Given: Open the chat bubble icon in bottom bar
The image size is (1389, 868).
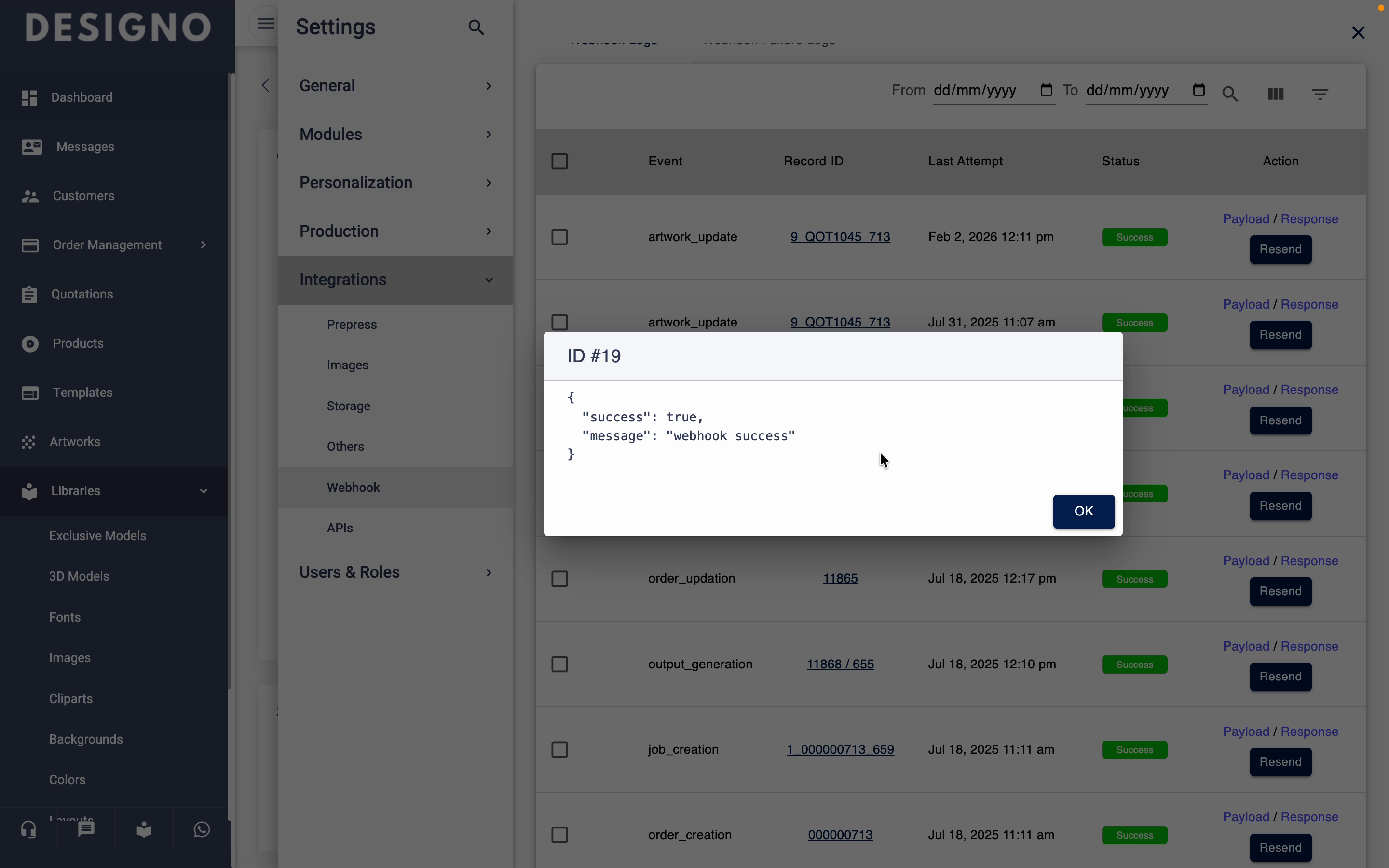Looking at the screenshot, I should point(86,829).
